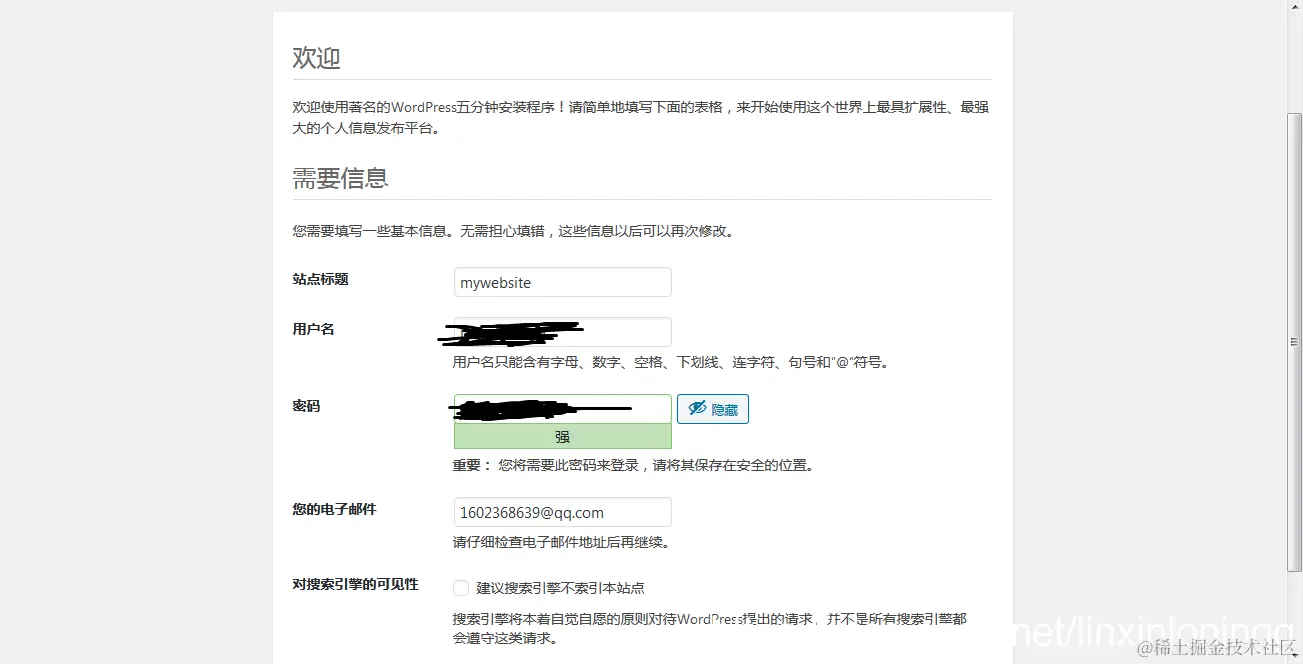Image resolution: width=1303 pixels, height=664 pixels.
Task: Click the 您的电子邮件 label
Action: (335, 509)
